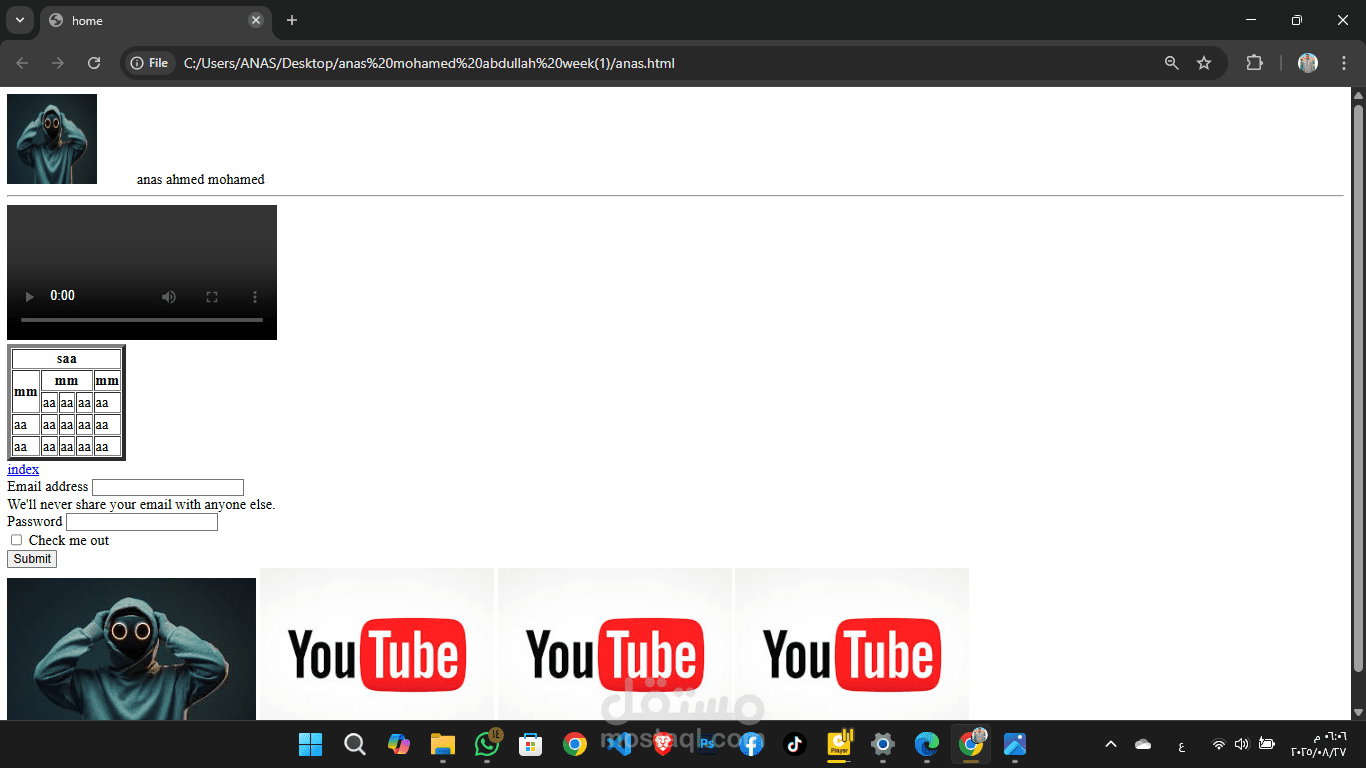Focus the Password input field
Image resolution: width=1366 pixels, height=768 pixels.
point(142,522)
